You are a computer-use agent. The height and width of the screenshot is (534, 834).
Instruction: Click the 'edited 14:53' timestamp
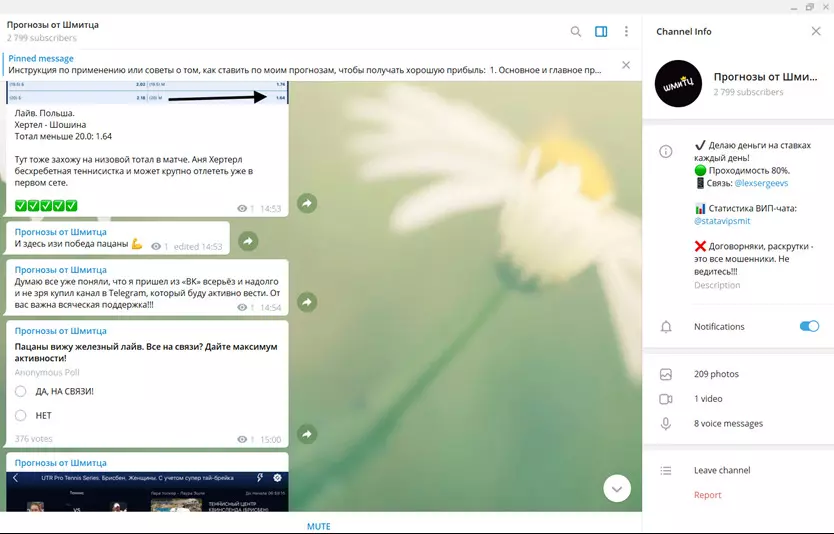198,246
